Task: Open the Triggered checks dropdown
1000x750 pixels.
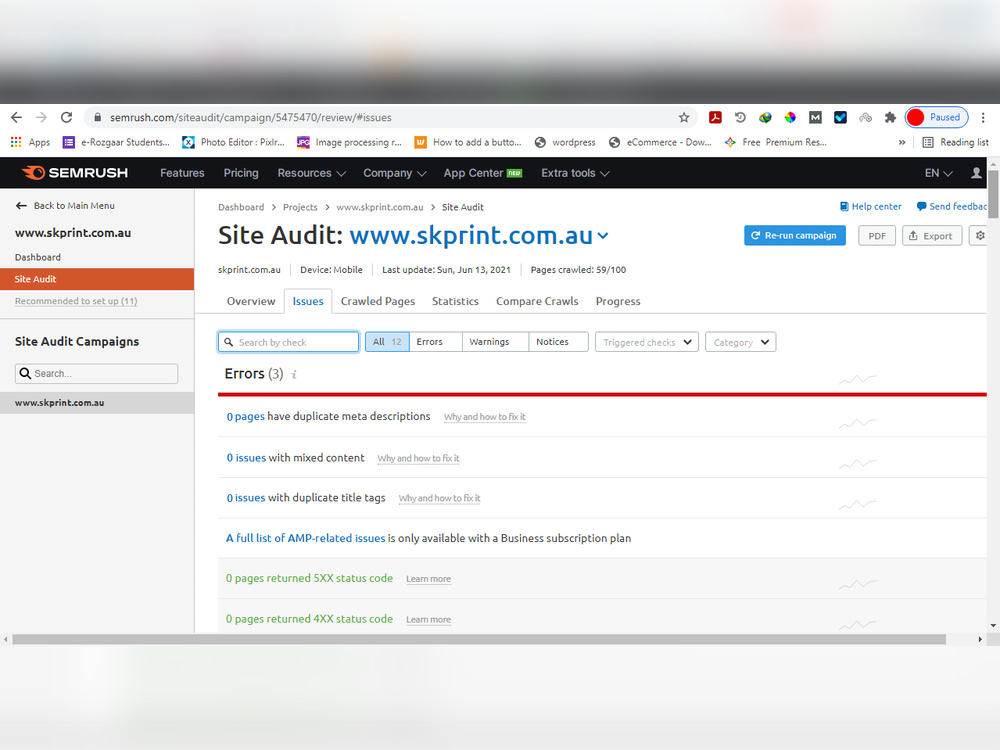Action: [x=647, y=342]
